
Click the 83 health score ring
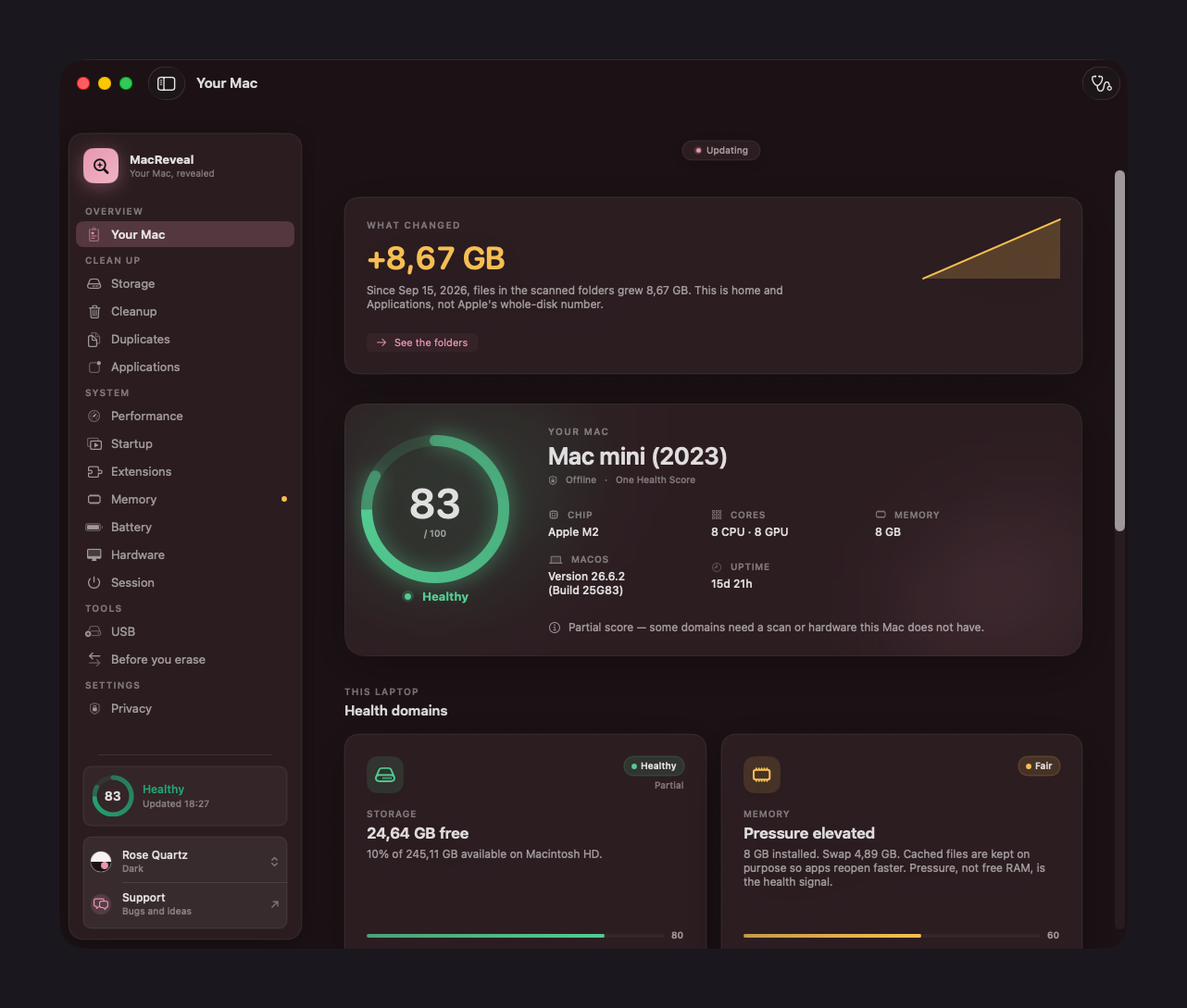pos(435,509)
